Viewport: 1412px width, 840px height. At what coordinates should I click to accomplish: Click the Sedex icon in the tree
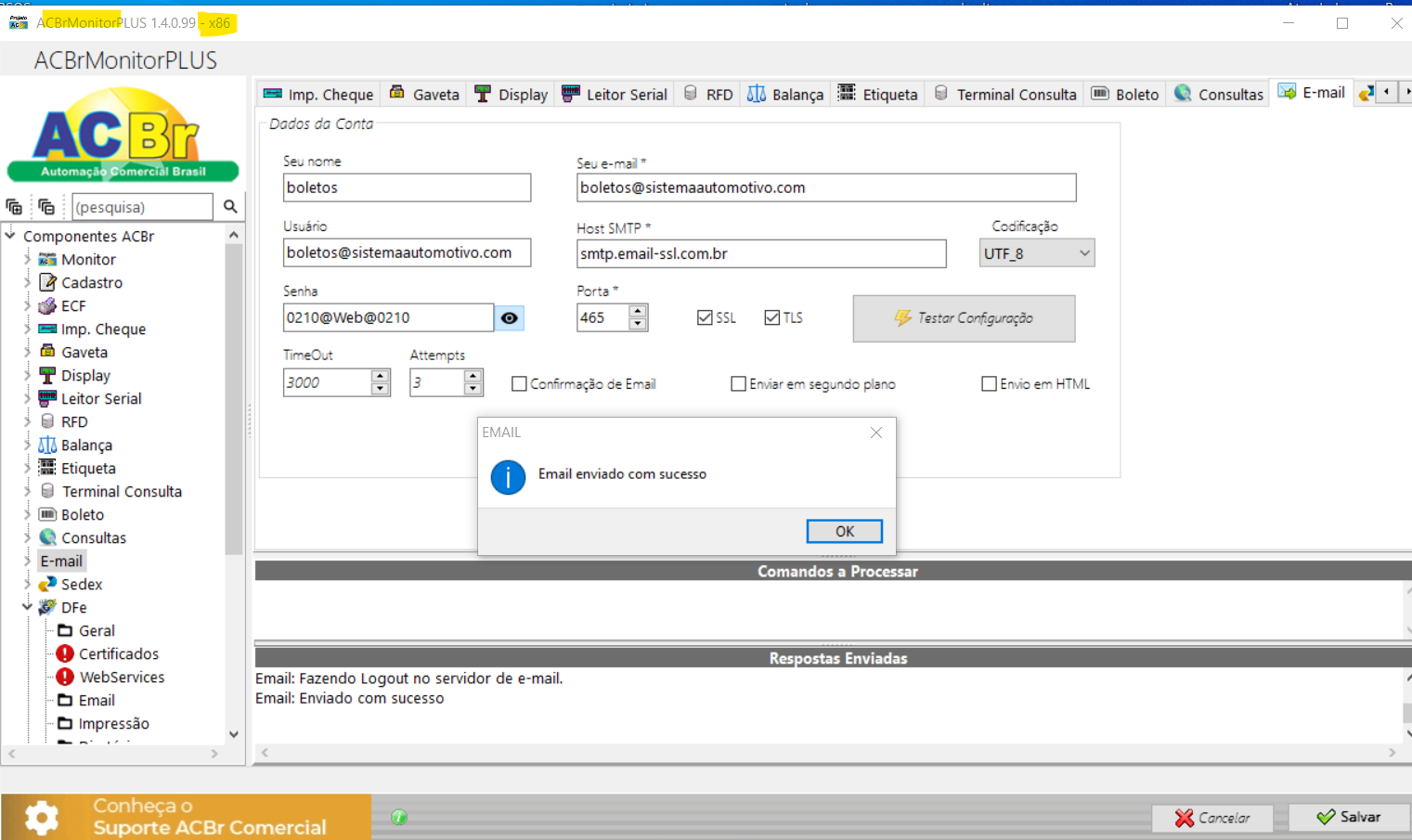47,584
